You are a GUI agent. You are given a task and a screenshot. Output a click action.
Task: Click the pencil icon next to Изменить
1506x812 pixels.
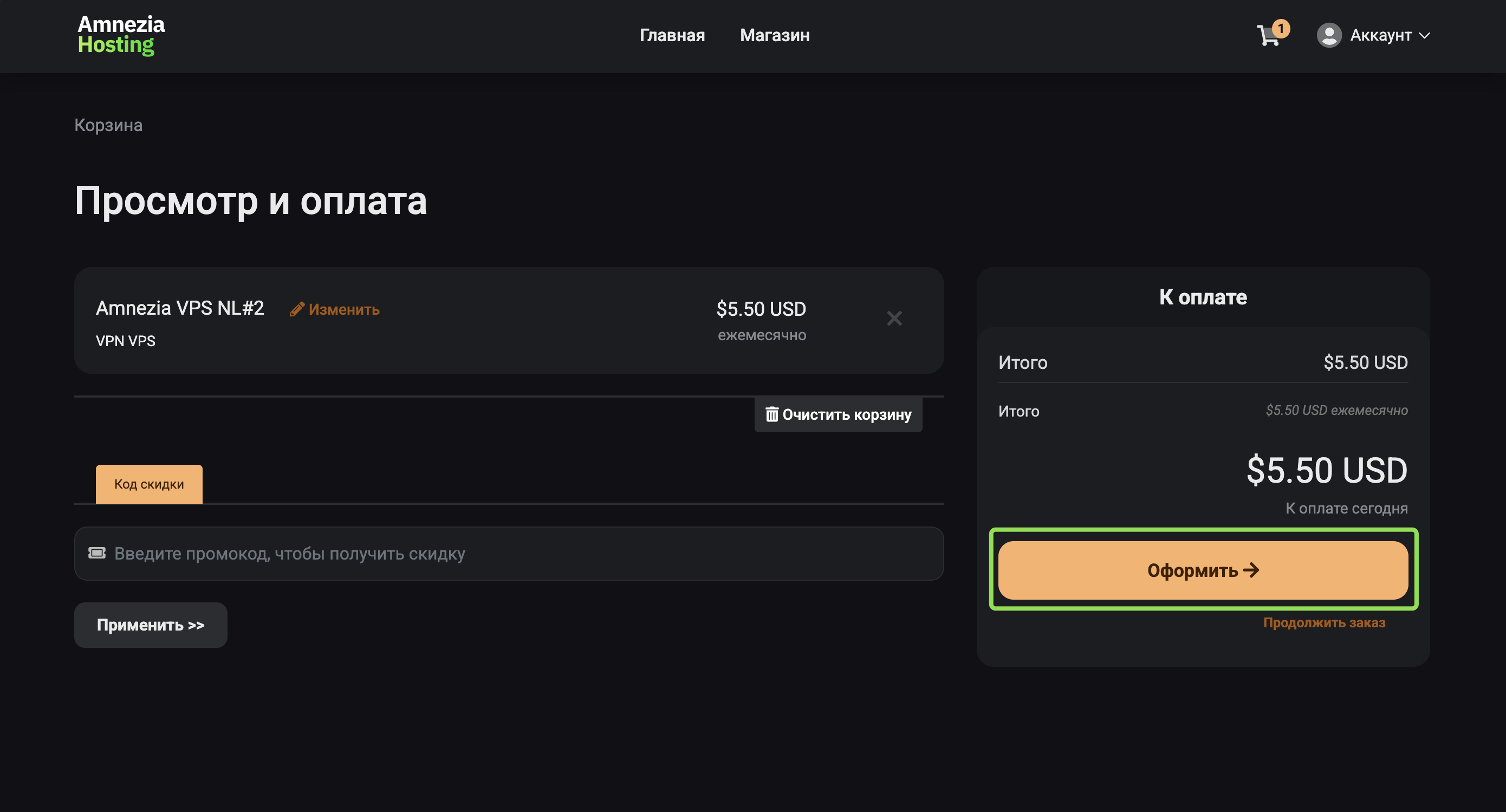[297, 309]
